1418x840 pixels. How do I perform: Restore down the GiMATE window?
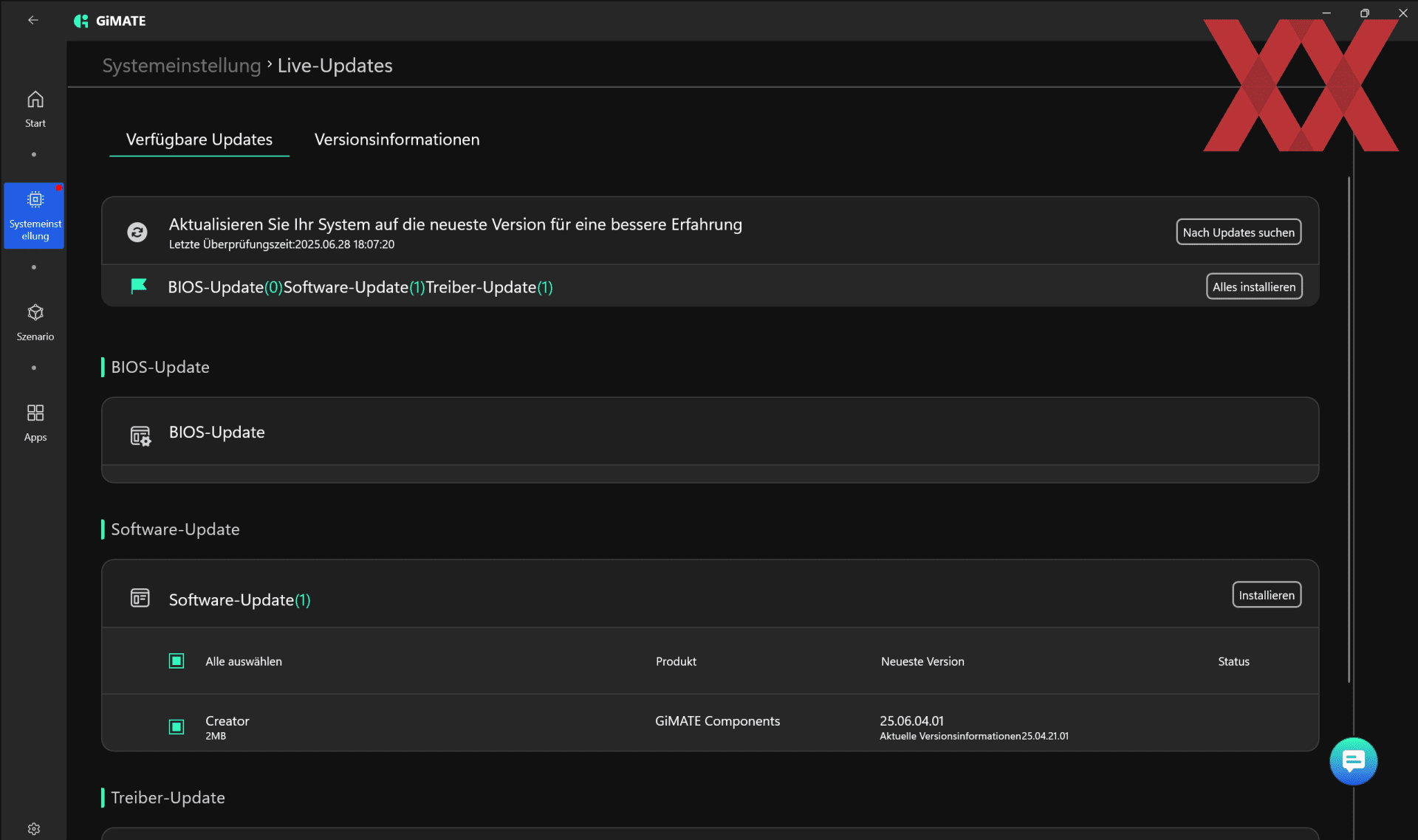click(1364, 13)
